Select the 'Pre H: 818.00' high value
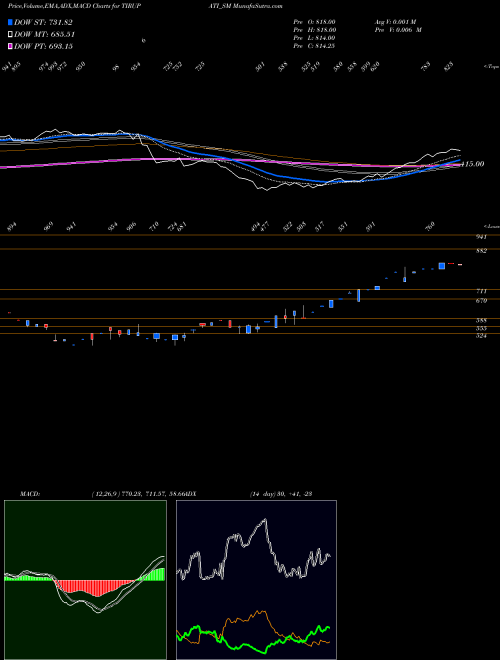500x660 pixels. point(314,30)
